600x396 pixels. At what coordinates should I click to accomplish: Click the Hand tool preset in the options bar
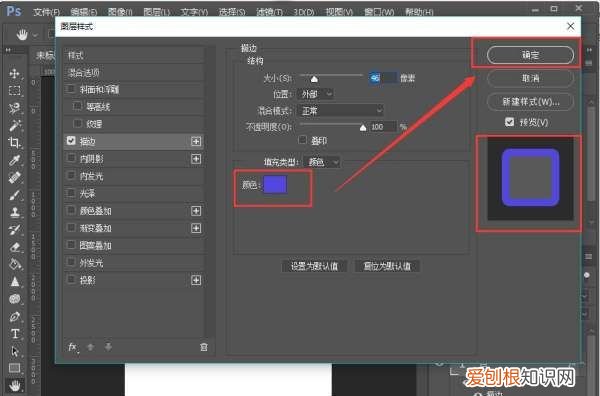(22, 35)
